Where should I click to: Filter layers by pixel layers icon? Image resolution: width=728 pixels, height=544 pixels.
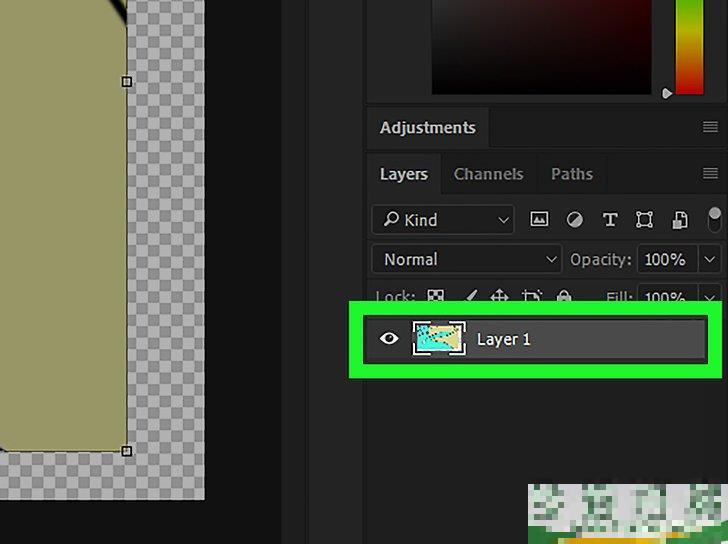click(539, 220)
